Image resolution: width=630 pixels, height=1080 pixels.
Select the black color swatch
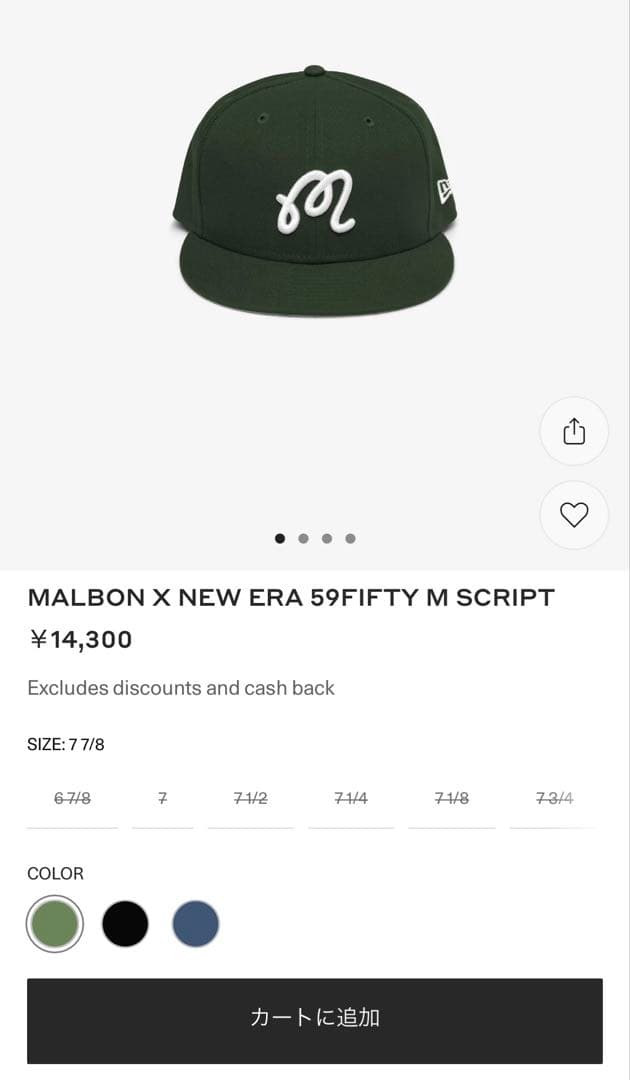[125, 923]
